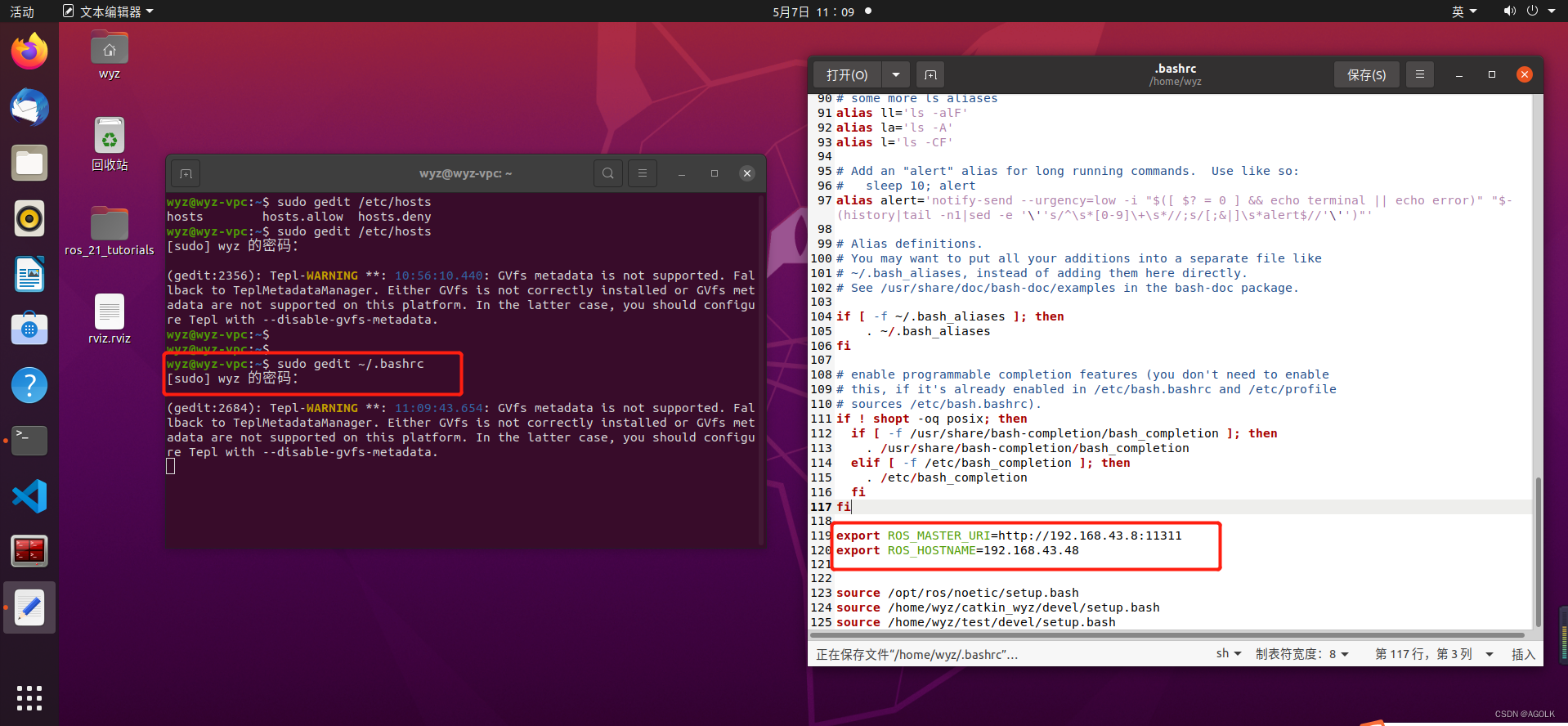Screen dimensions: 1568x726
Task: Click the saving status message in gedit
Action: pyautogui.click(x=916, y=654)
